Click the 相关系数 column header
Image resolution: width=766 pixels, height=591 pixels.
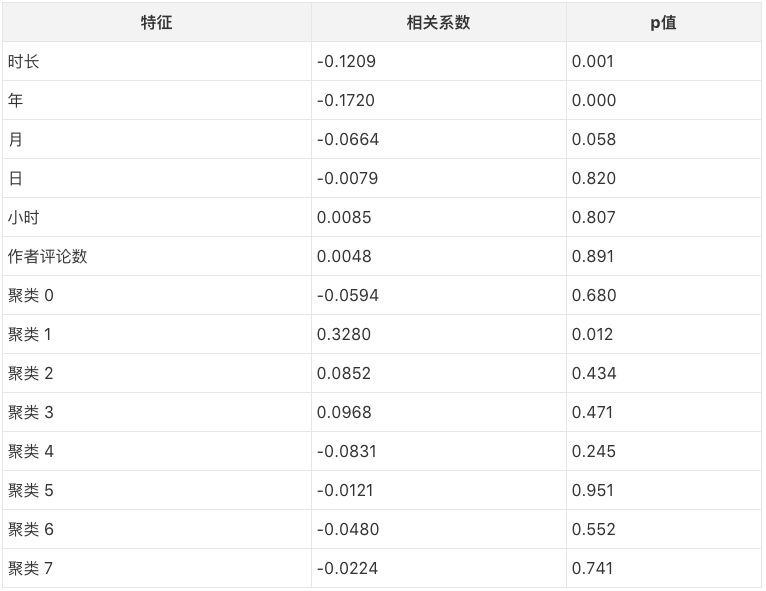[438, 22]
